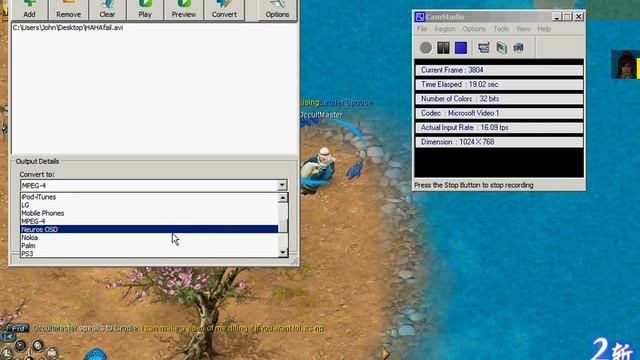640x360 pixels.
Task: Choose LG from the format list
Action: [149, 205]
